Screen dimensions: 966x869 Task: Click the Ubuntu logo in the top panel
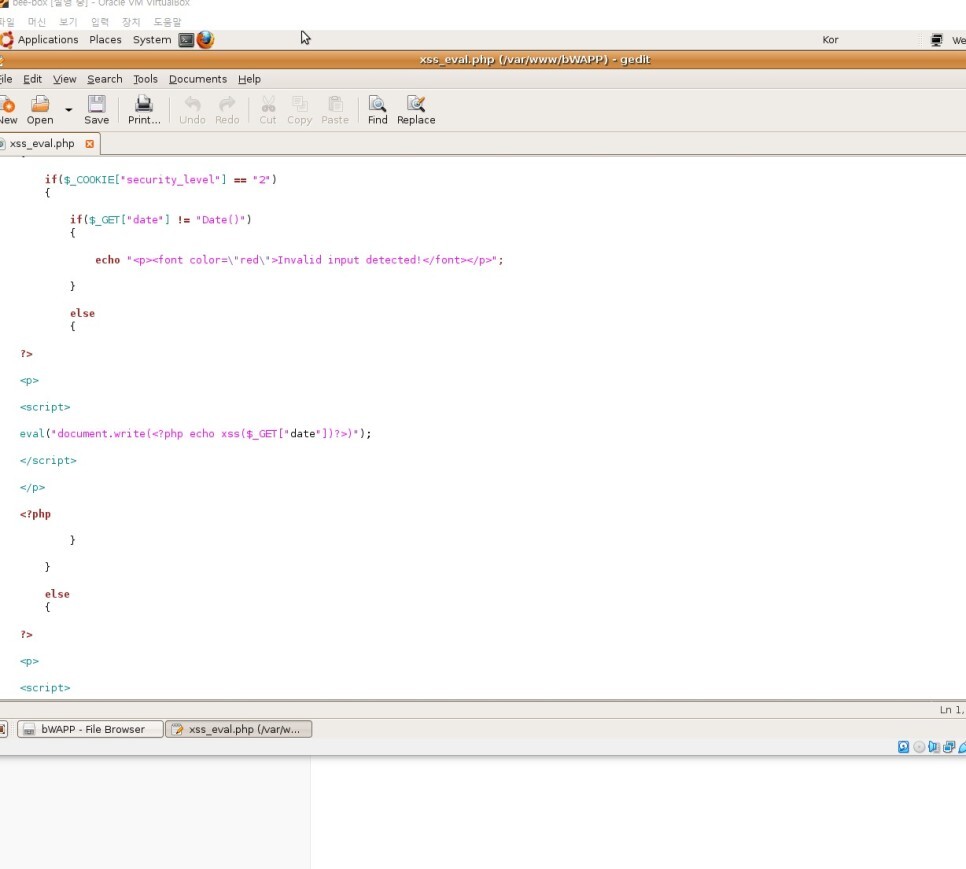7,40
